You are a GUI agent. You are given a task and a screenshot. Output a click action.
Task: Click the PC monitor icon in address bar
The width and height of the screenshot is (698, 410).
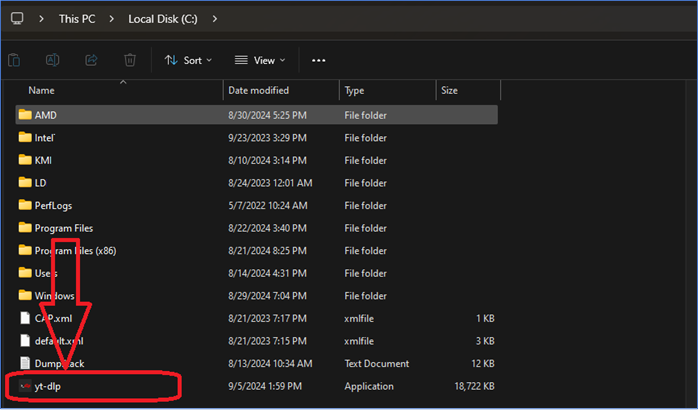point(17,19)
